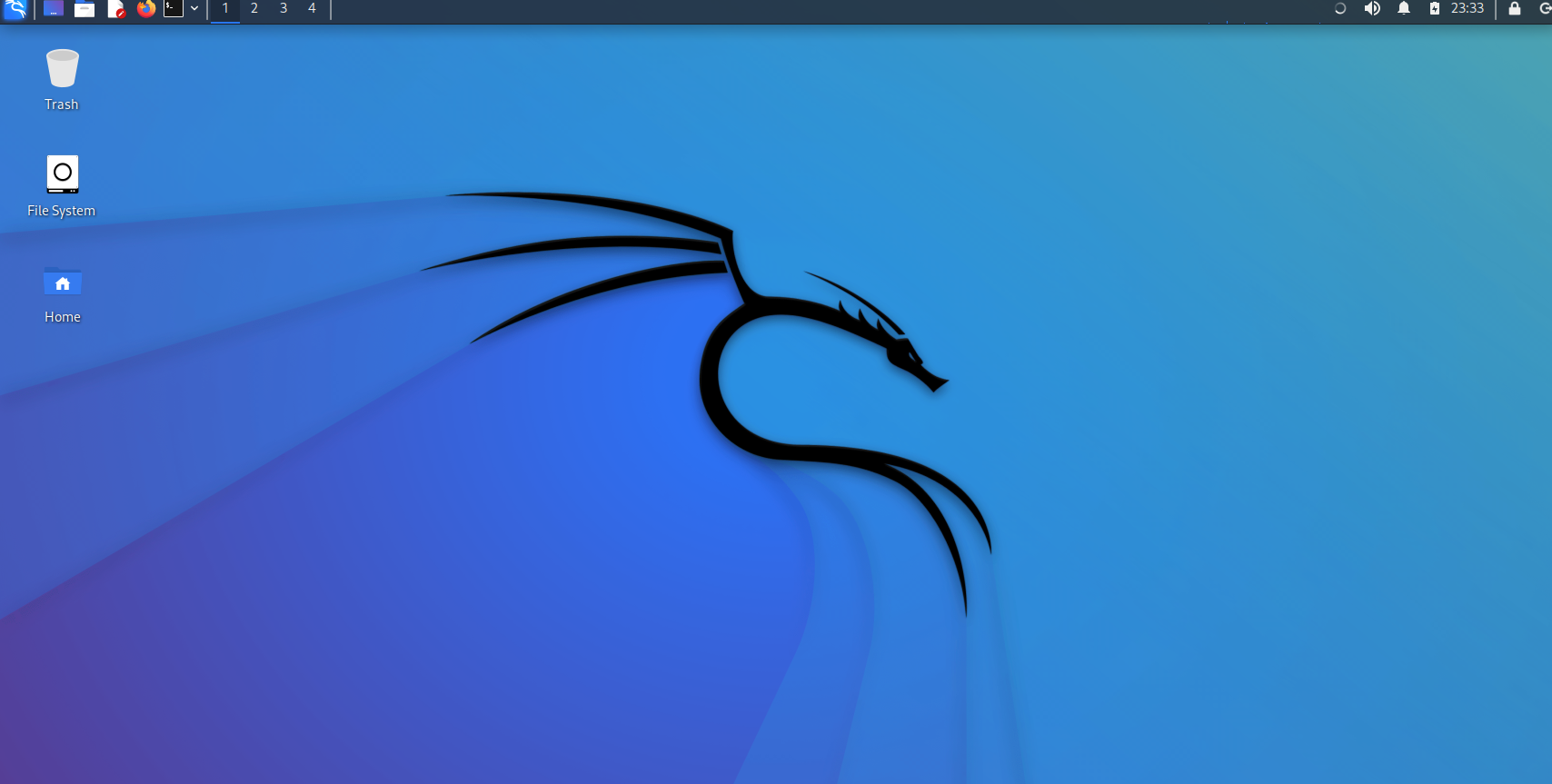Switch to workspace 1
Viewport: 1552px width, 784px height.
coord(225,9)
